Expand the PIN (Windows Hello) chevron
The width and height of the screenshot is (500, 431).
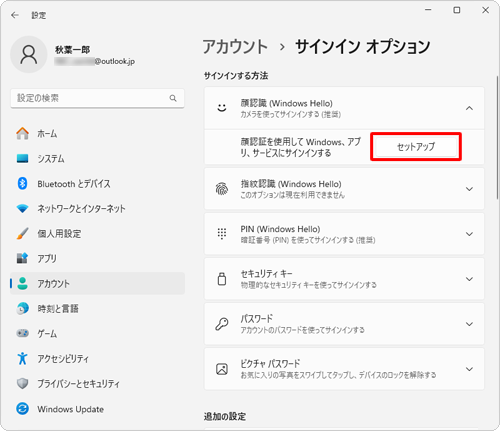tap(469, 234)
